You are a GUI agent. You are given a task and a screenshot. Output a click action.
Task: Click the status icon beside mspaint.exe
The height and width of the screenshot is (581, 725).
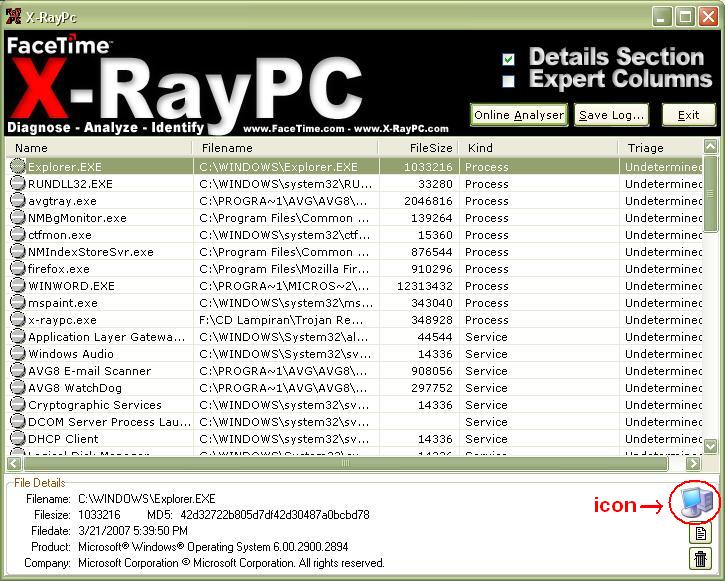point(18,303)
